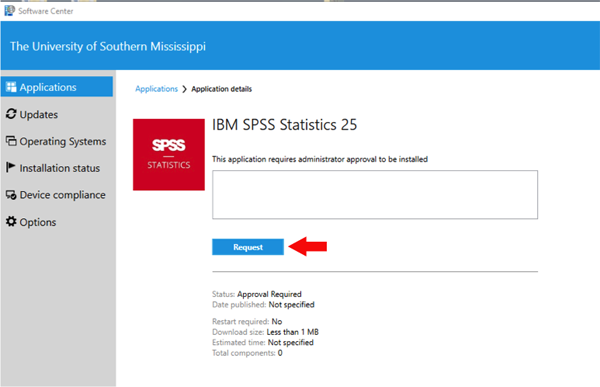Go to Operating Systems section
The width and height of the screenshot is (600, 387).
tap(57, 141)
